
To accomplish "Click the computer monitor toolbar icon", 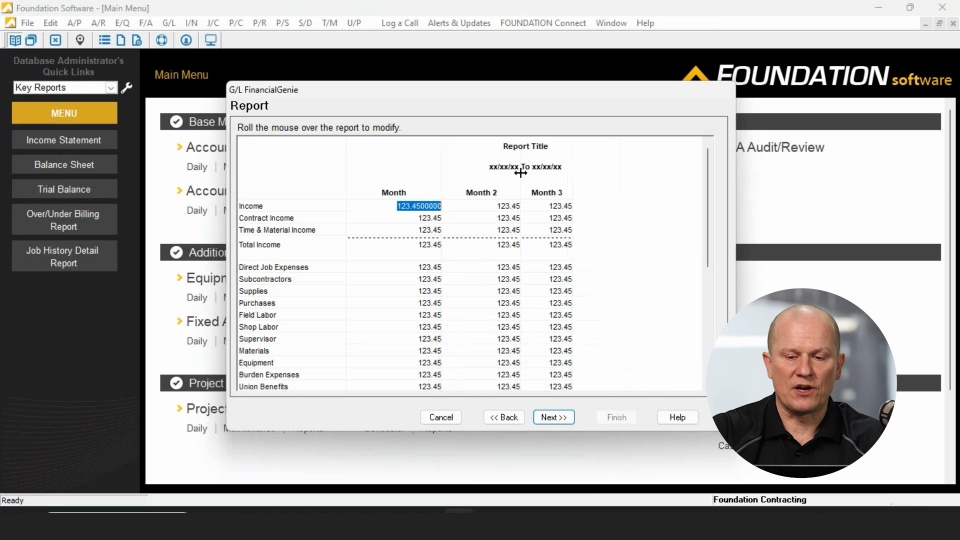I will coord(210,40).
